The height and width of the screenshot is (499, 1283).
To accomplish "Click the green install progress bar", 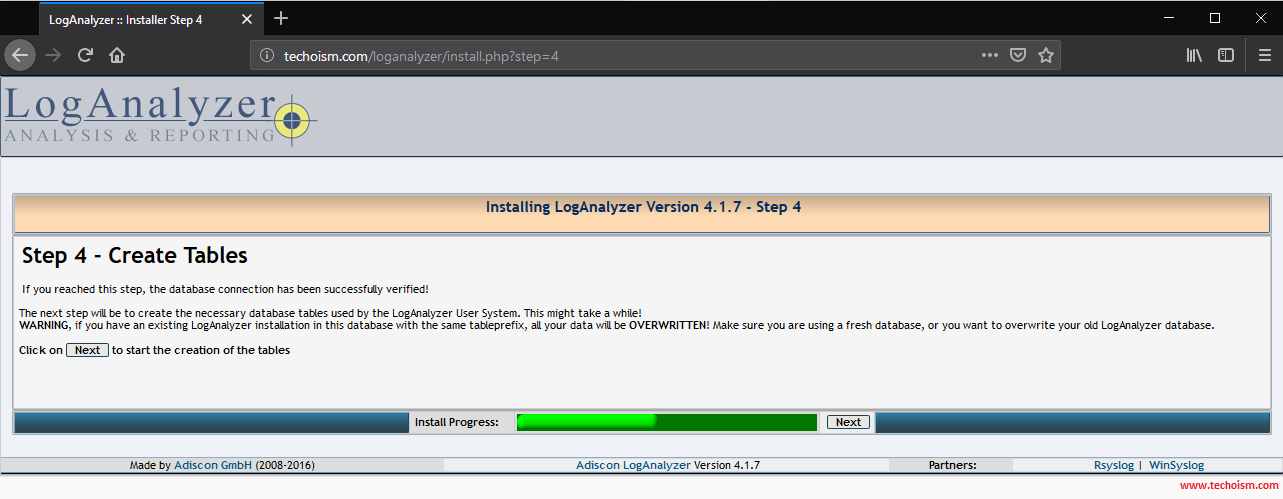I will point(667,422).
